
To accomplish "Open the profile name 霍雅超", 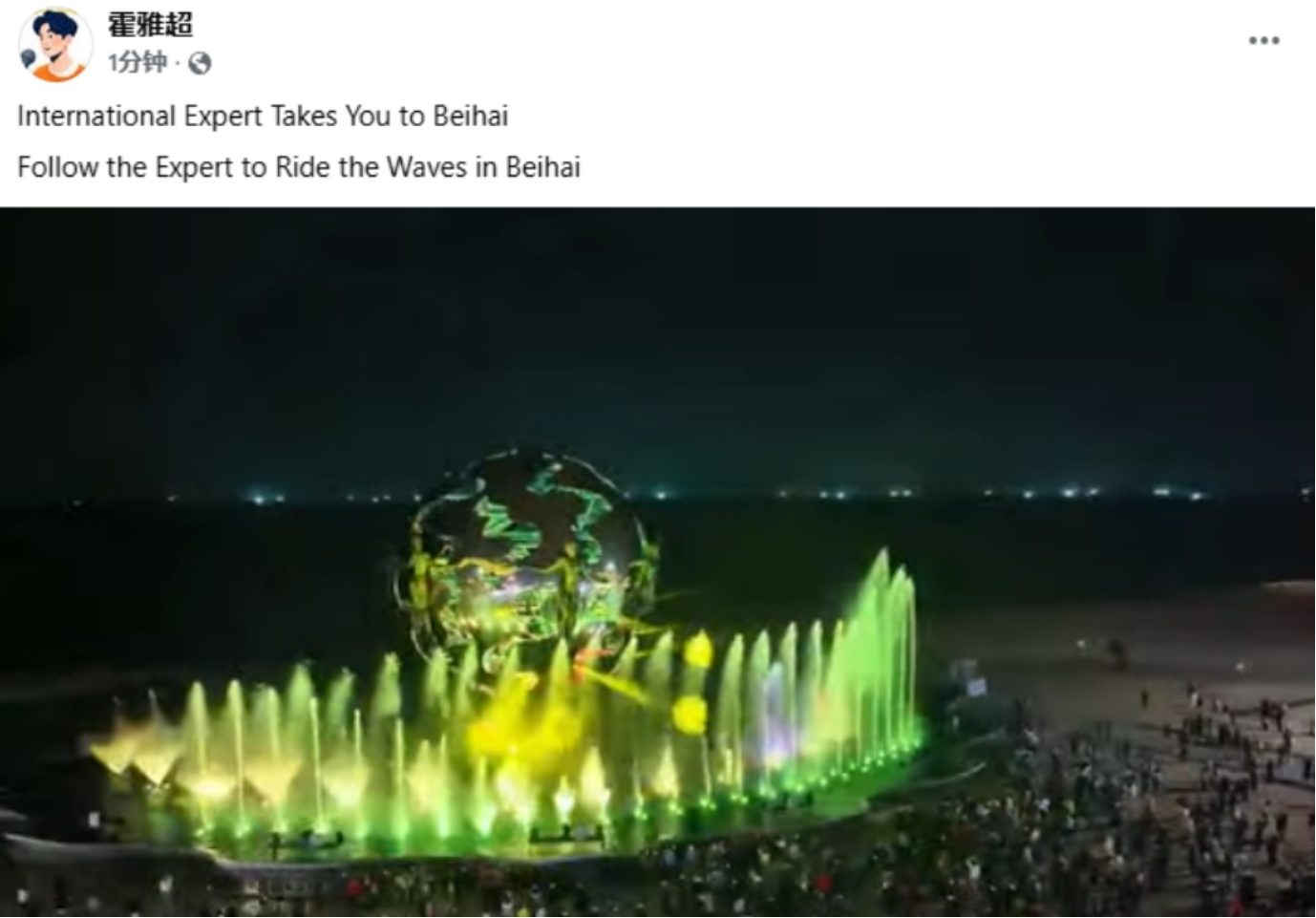I will 150,24.
